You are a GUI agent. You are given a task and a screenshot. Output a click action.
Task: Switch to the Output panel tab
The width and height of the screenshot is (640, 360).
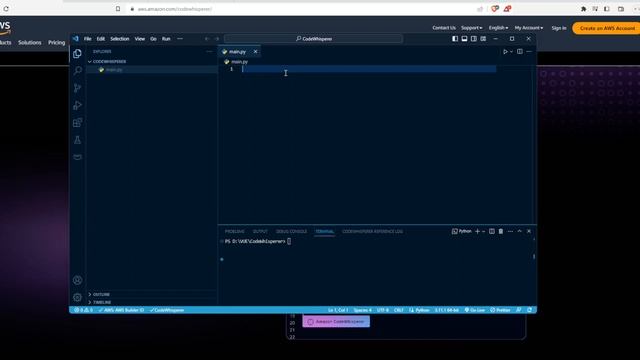pyautogui.click(x=260, y=231)
